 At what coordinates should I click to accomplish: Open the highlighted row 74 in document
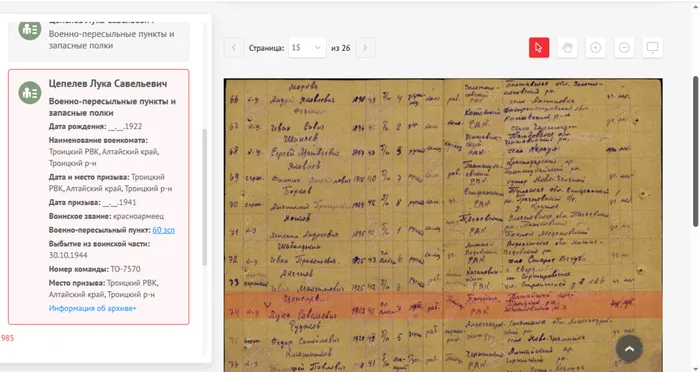click(443, 305)
